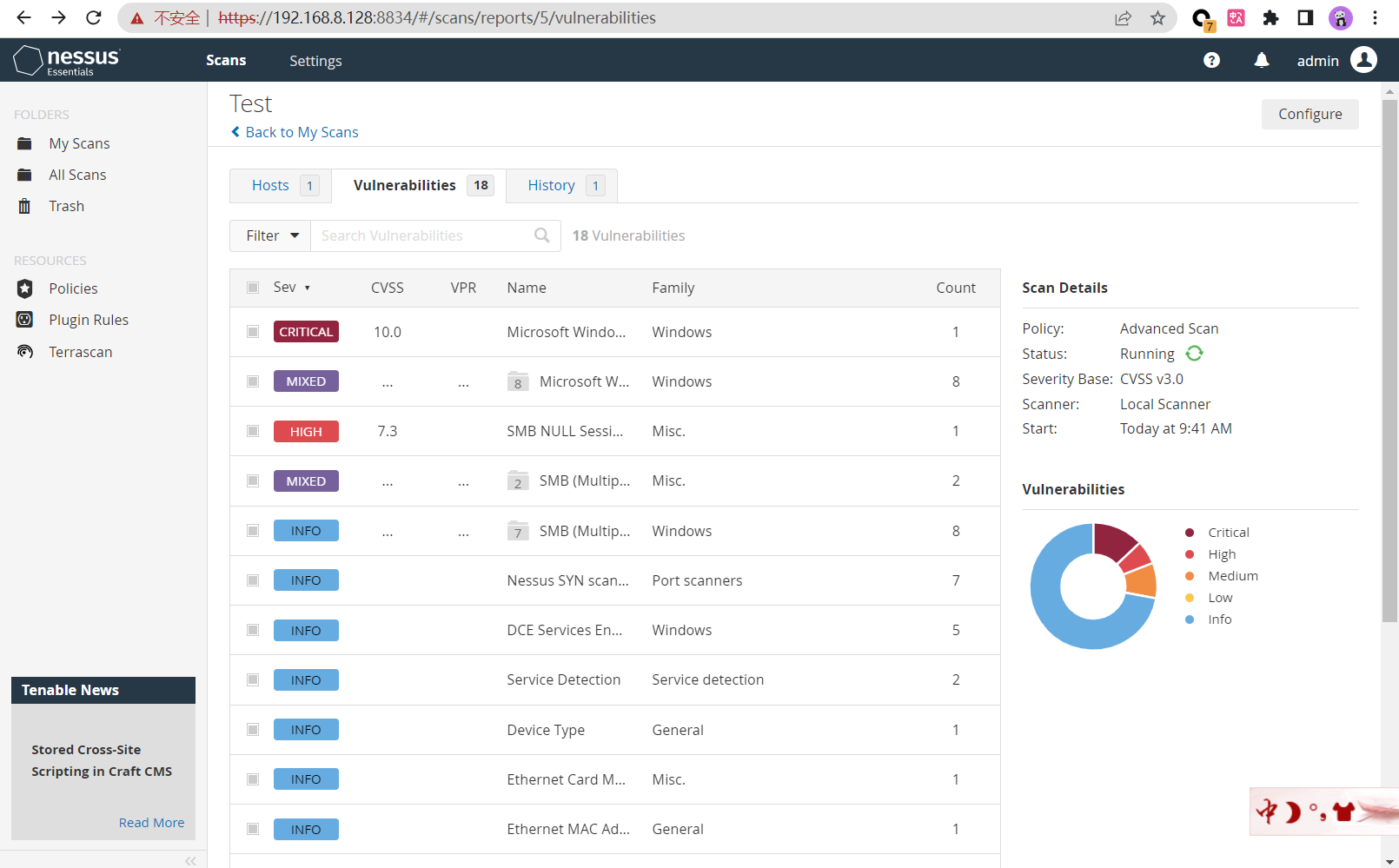Collapse the sidebar with double chevron
The height and width of the screenshot is (868, 1399).
[190, 860]
